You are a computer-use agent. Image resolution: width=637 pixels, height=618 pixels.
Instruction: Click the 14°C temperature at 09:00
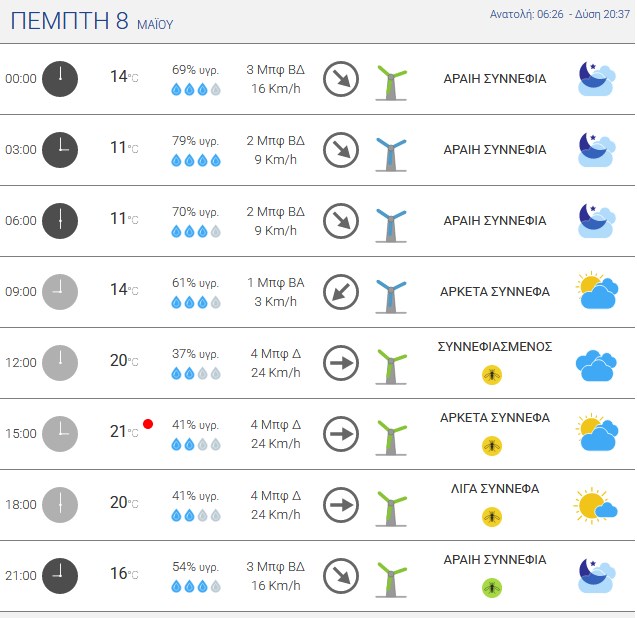(x=124, y=290)
